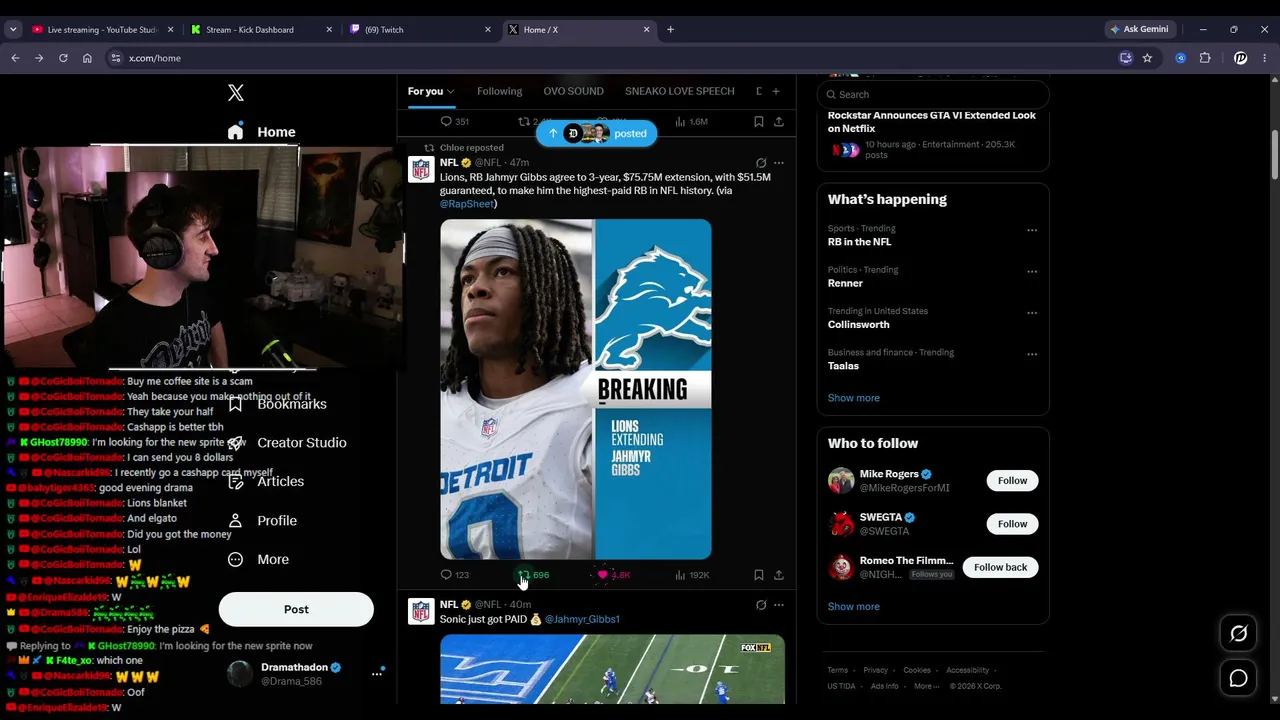The height and width of the screenshot is (720, 1280).
Task: View site information for x.com
Action: click(116, 58)
